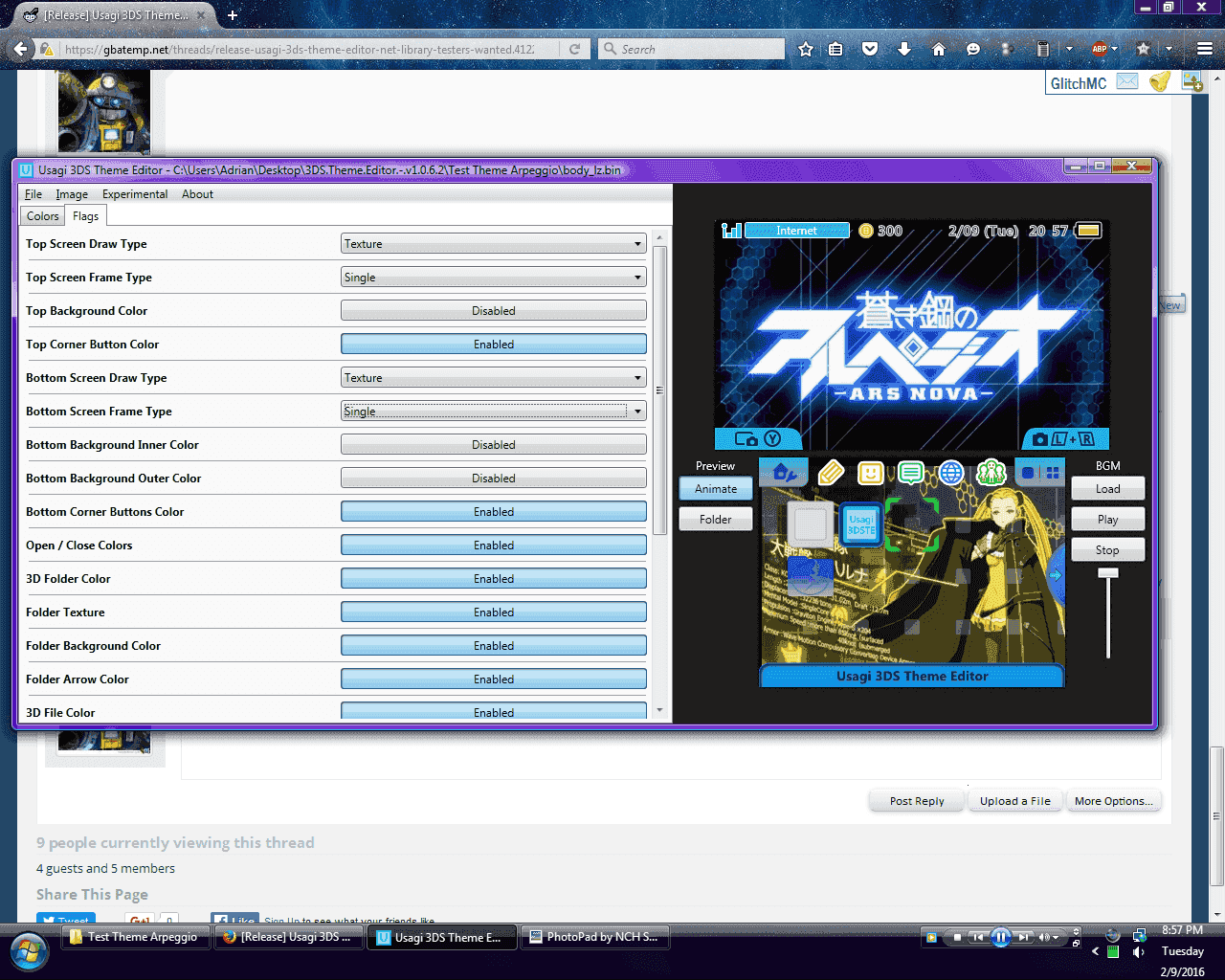1225x980 pixels.
Task: Go to Firefox home page icon
Action: click(x=939, y=49)
